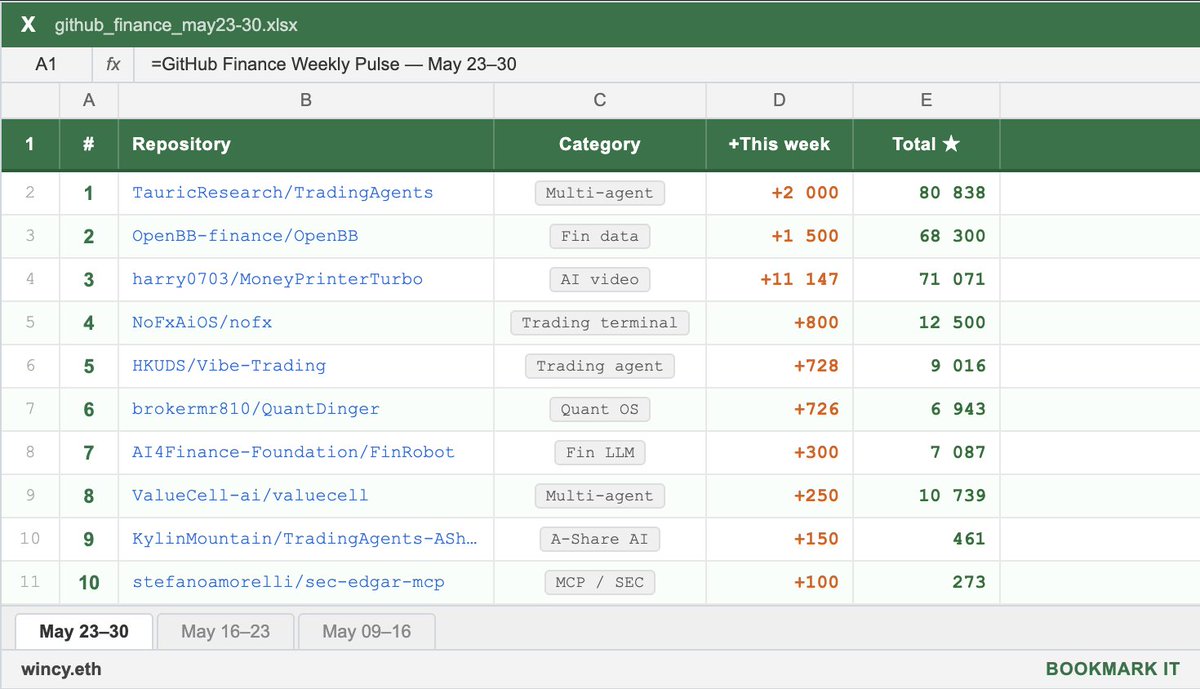
Task: Open the May 16–23 sheet tab
Action: [x=225, y=631]
